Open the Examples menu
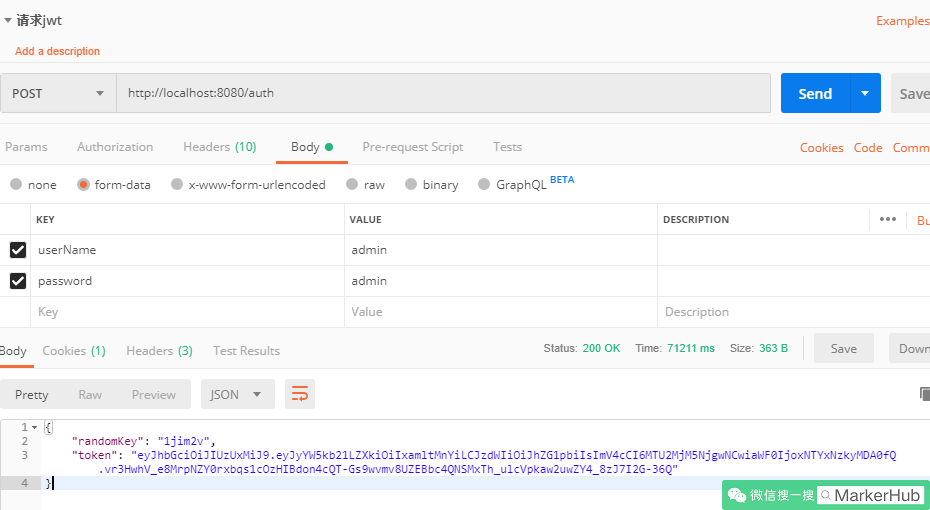This screenshot has height=510, width=930. pyautogui.click(x=903, y=21)
